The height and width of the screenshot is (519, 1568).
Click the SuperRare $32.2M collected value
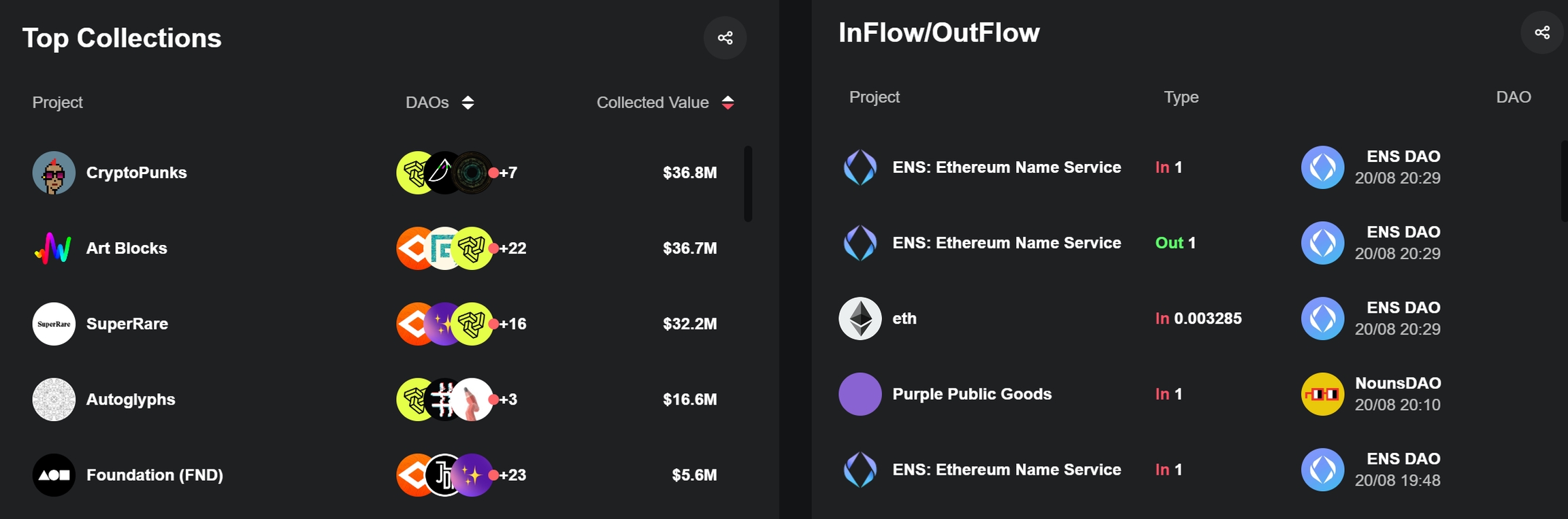[x=689, y=324]
